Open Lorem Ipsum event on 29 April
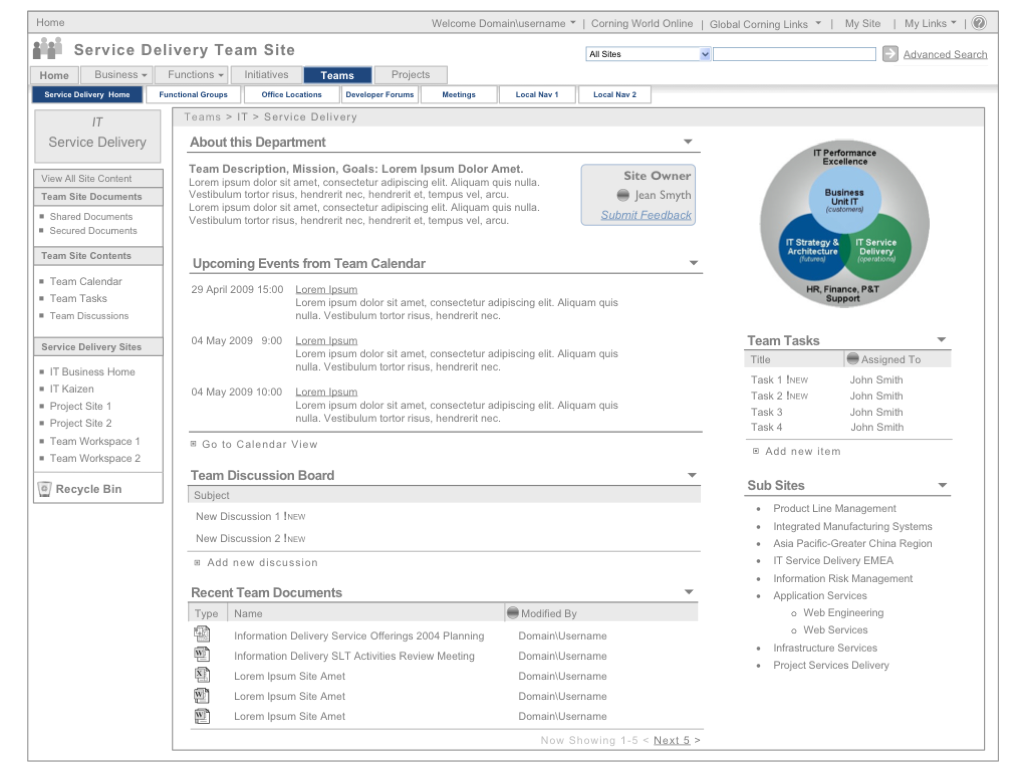 coord(326,289)
